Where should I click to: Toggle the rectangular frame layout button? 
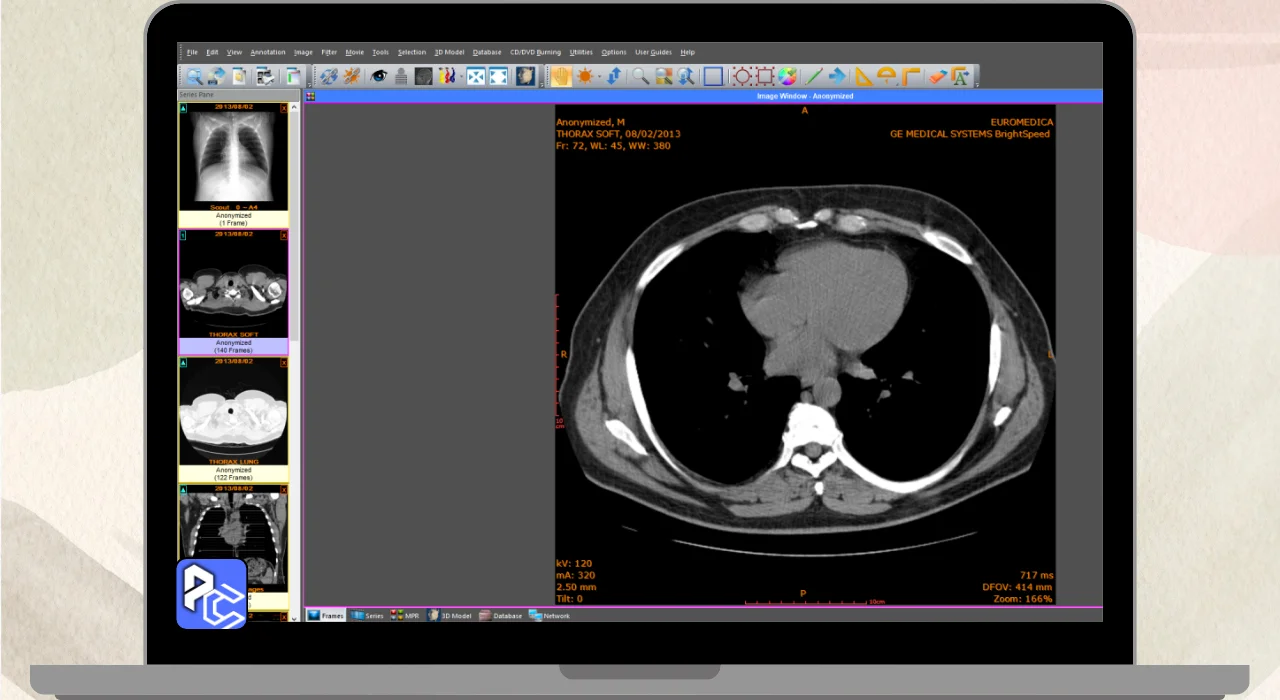point(713,76)
